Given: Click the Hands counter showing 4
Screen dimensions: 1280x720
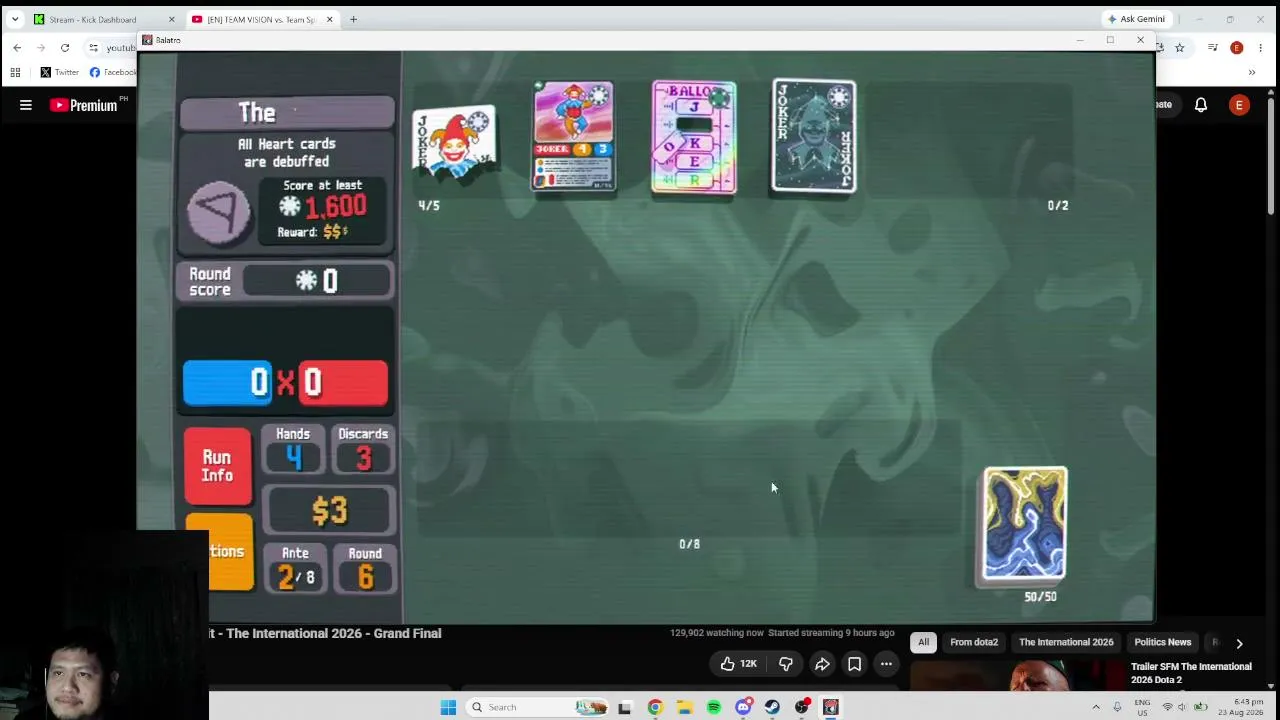Looking at the screenshot, I should pyautogui.click(x=293, y=450).
